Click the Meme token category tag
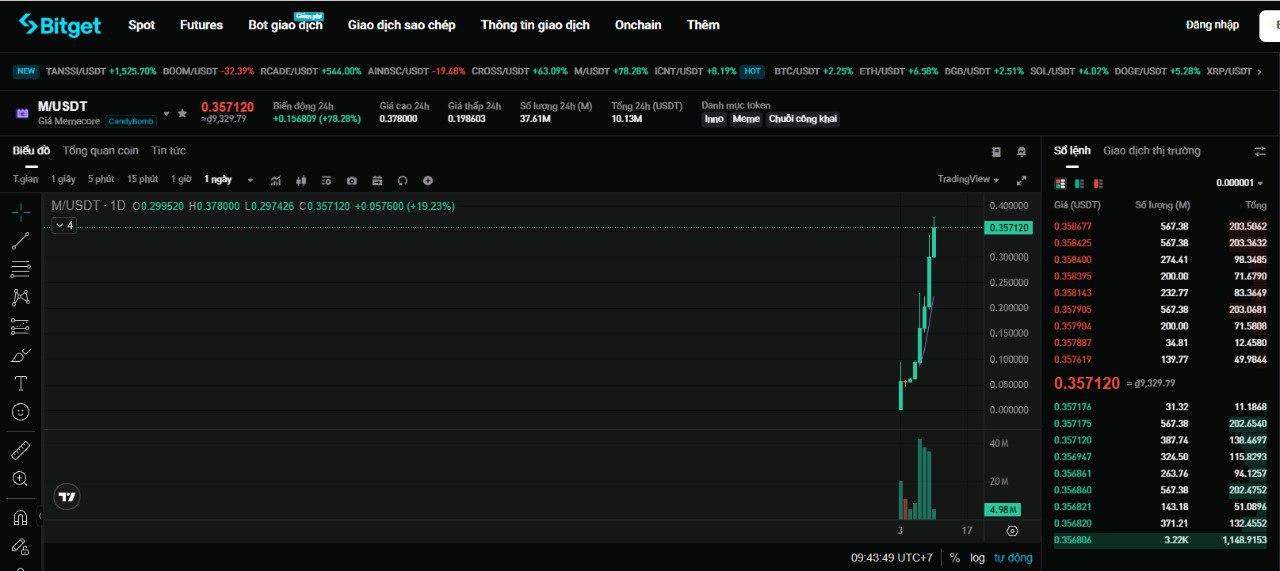The image size is (1280, 571). point(746,119)
